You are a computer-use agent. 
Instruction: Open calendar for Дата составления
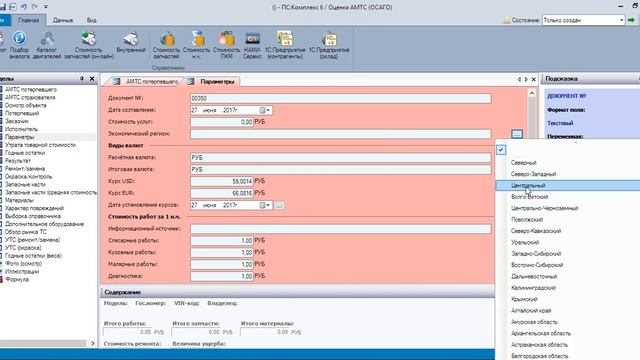pos(264,110)
